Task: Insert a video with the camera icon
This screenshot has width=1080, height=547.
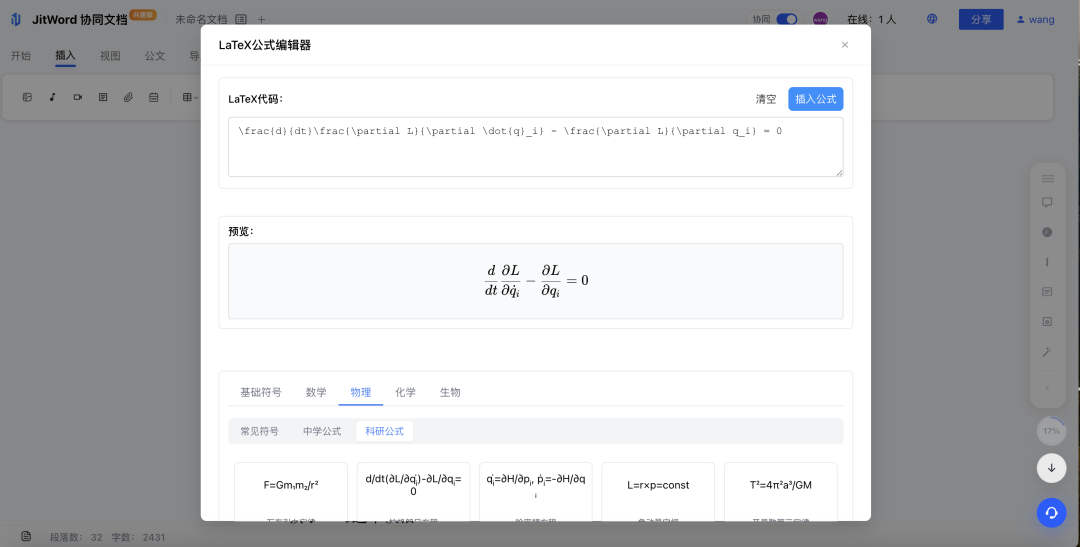Action: [78, 98]
